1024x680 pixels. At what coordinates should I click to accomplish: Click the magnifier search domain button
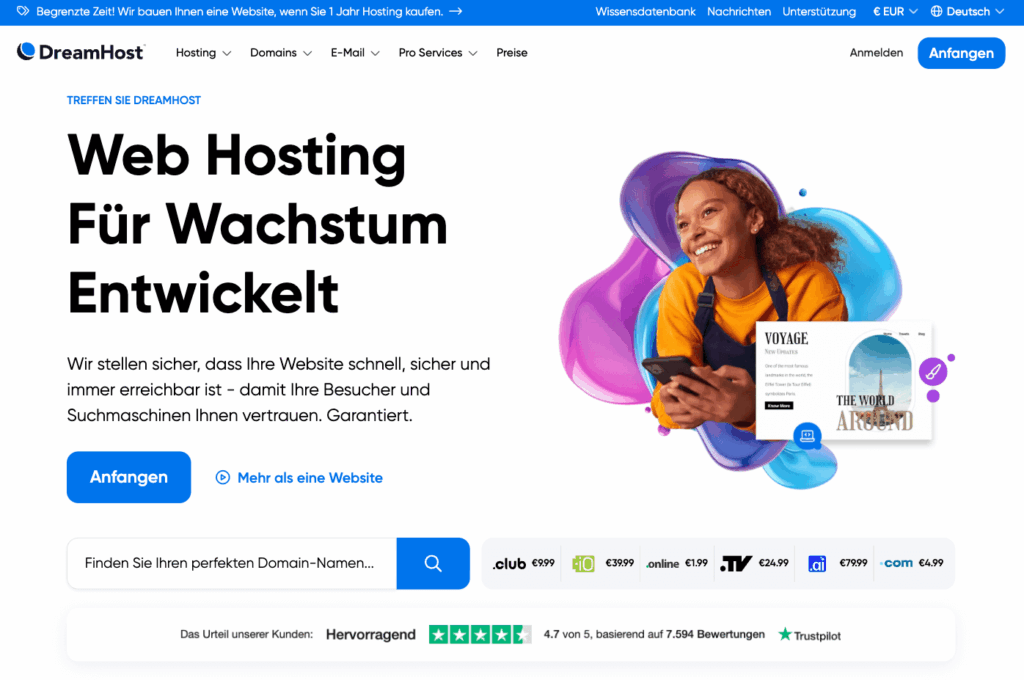(x=432, y=563)
